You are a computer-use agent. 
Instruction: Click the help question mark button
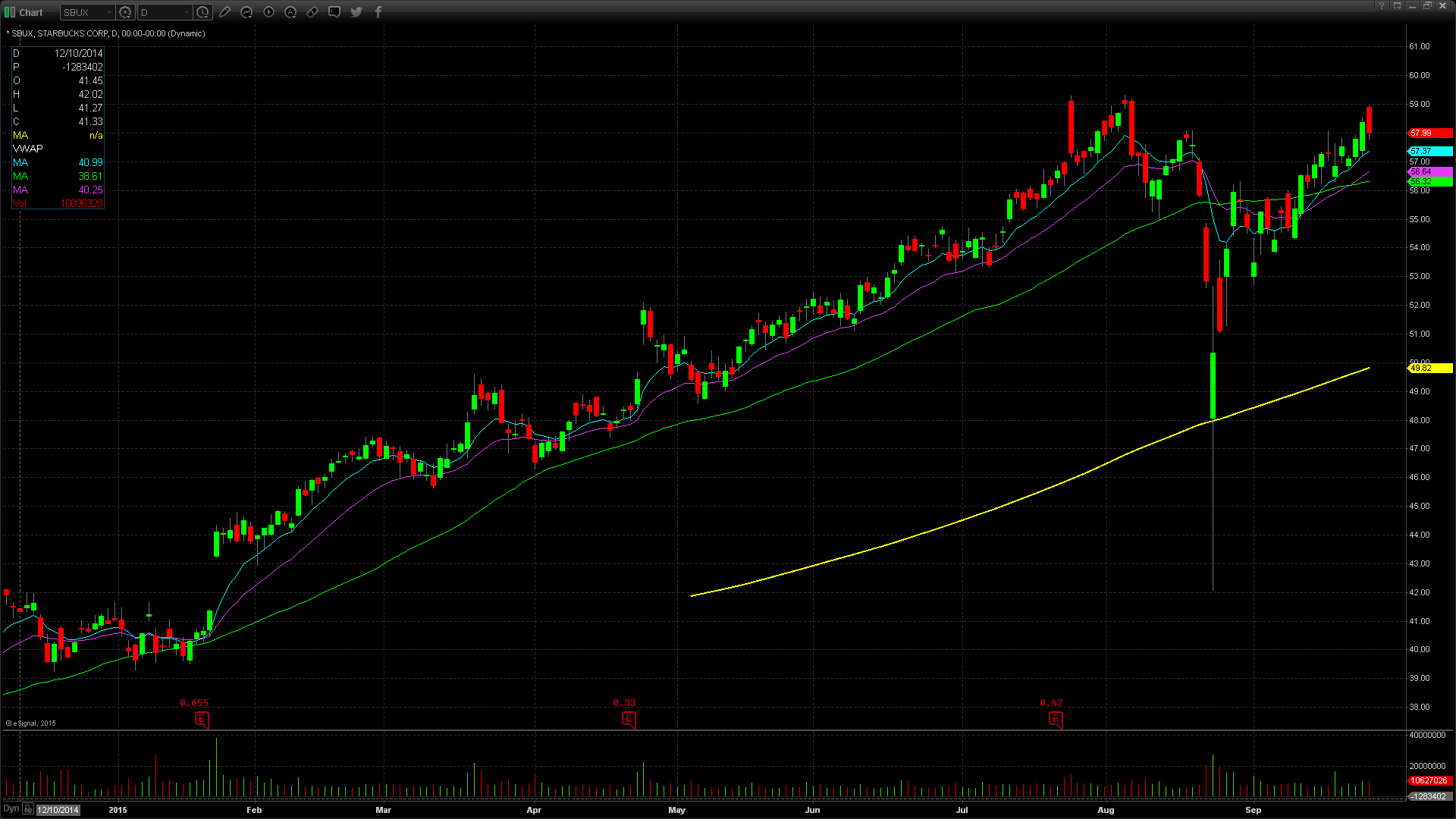click(1382, 6)
